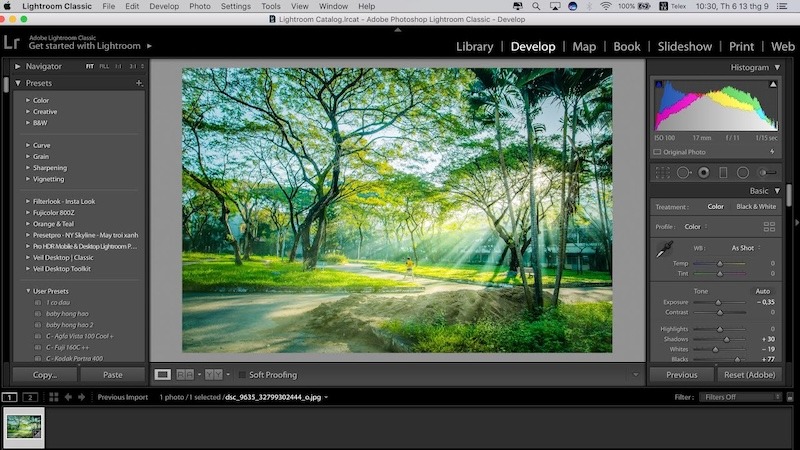
Task: Toggle the Original Photo checkbox
Action: (x=657, y=152)
